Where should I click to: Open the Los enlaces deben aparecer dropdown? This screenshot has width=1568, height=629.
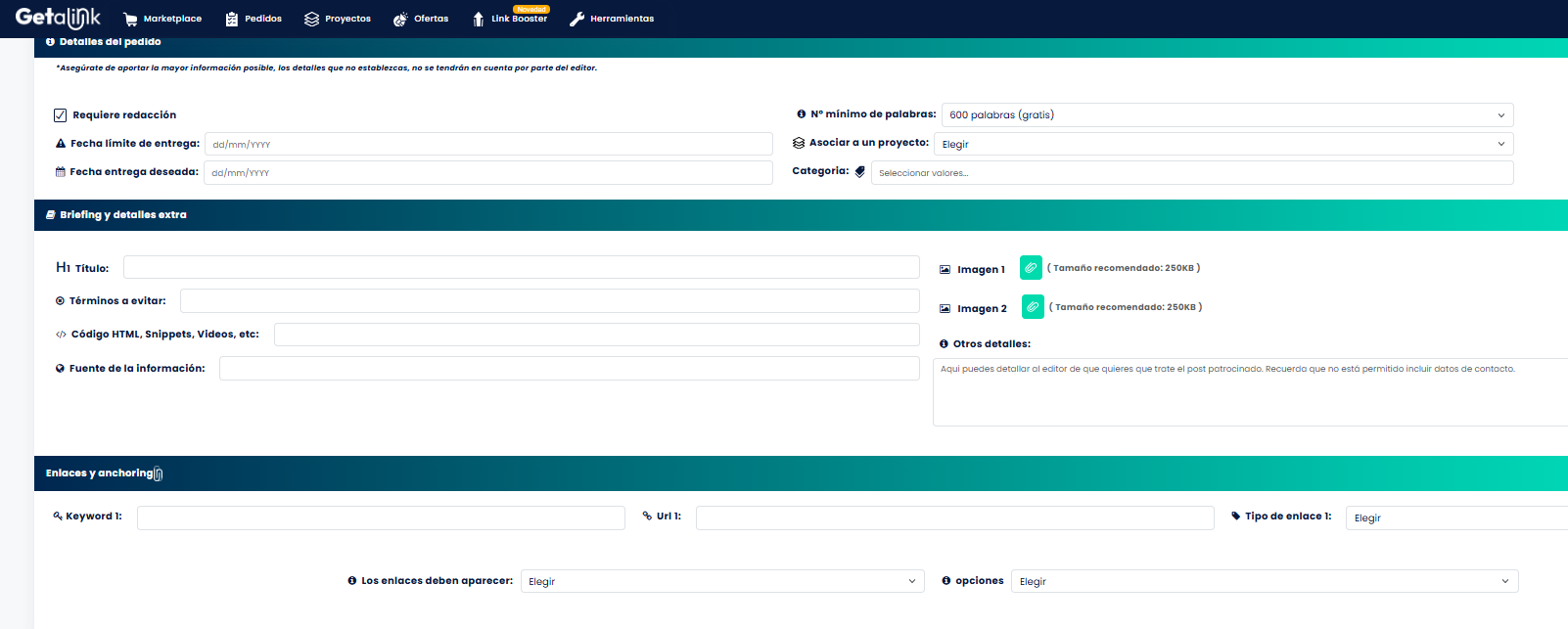[721, 582]
